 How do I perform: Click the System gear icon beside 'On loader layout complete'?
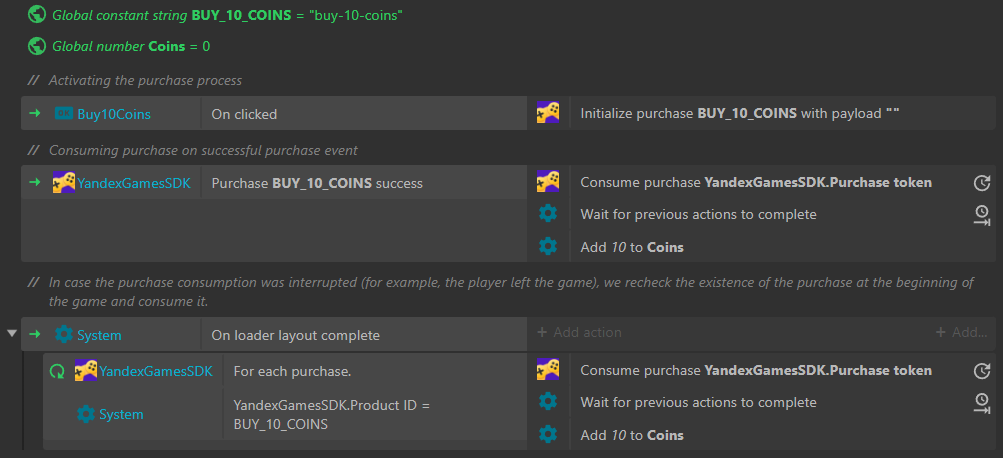pyautogui.click(x=64, y=334)
